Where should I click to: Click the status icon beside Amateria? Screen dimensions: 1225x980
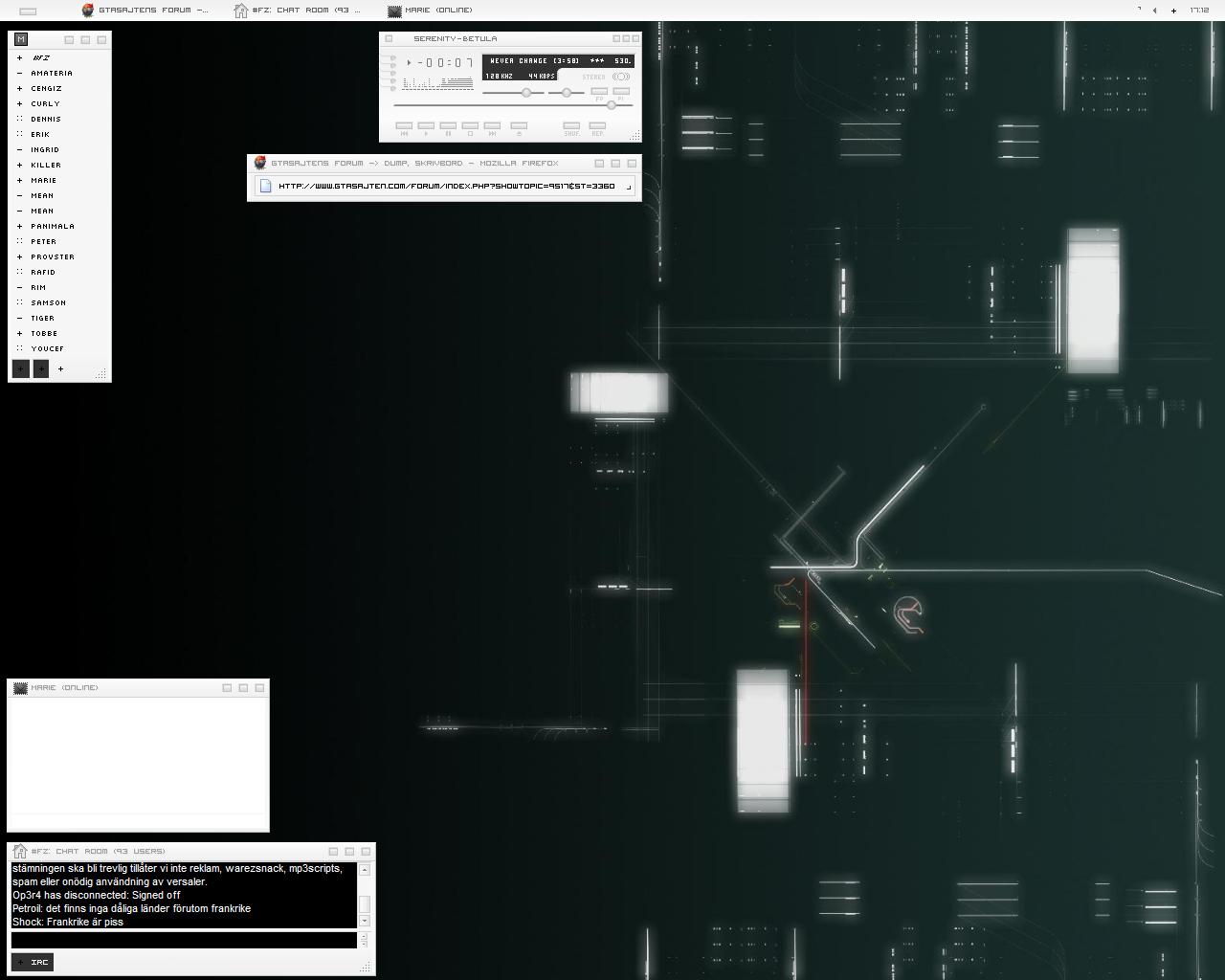19,73
